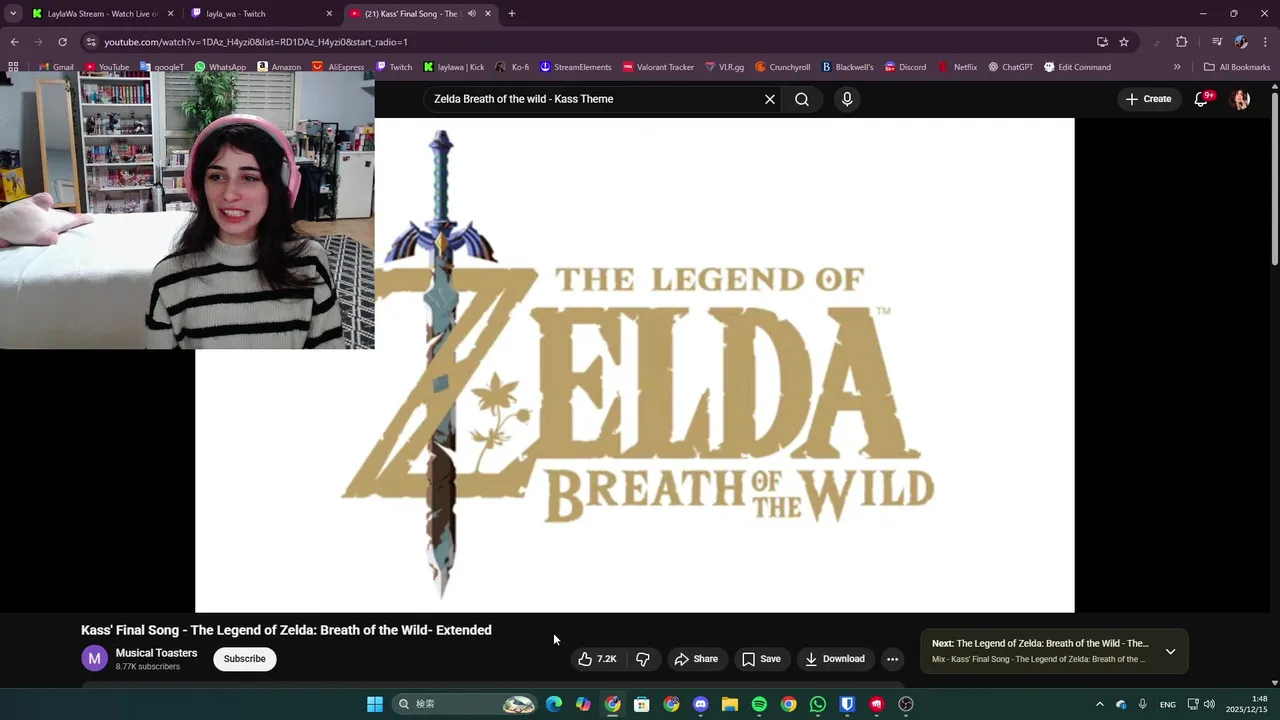Click the Share button

pyautogui.click(x=696, y=659)
